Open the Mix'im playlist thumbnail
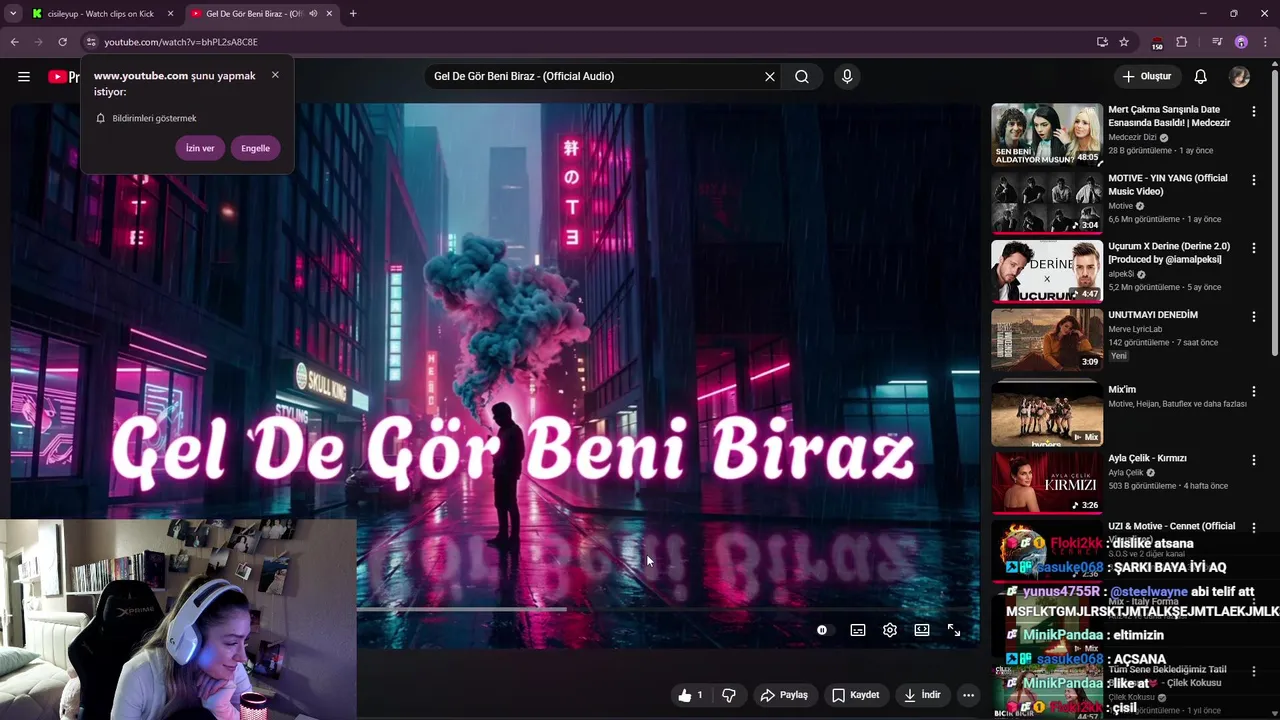The height and width of the screenshot is (720, 1280). [x=1047, y=413]
